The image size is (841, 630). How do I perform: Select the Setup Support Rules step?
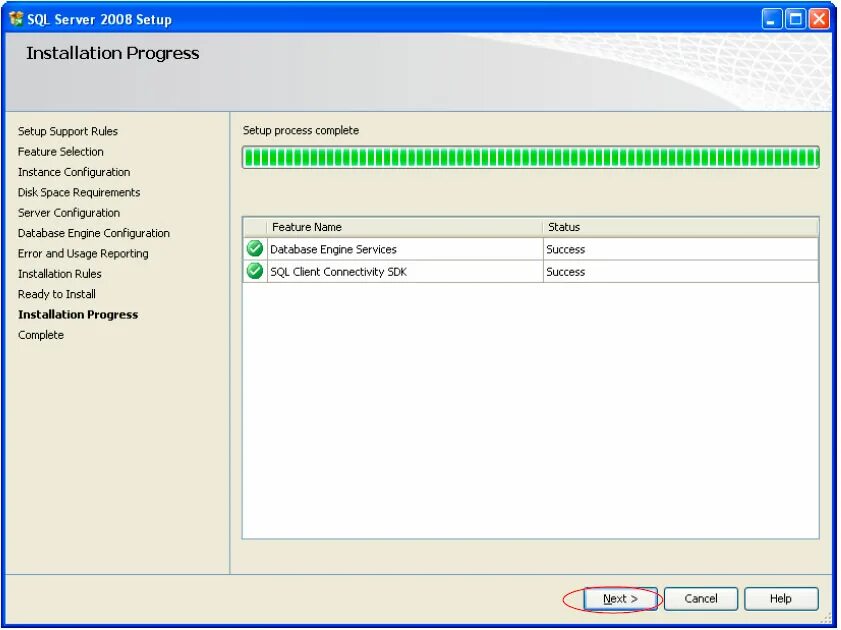(x=68, y=131)
